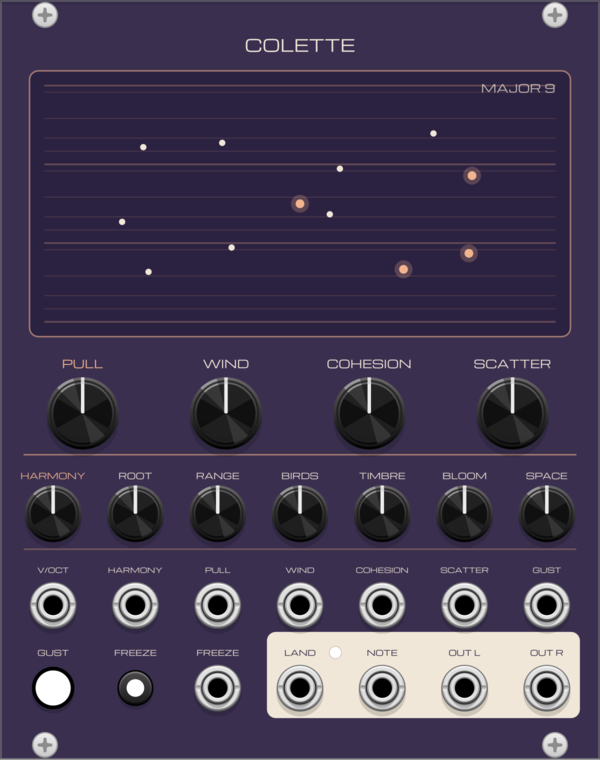The width and height of the screenshot is (600, 760).
Task: Click the PULL large knob
Action: pos(82,413)
